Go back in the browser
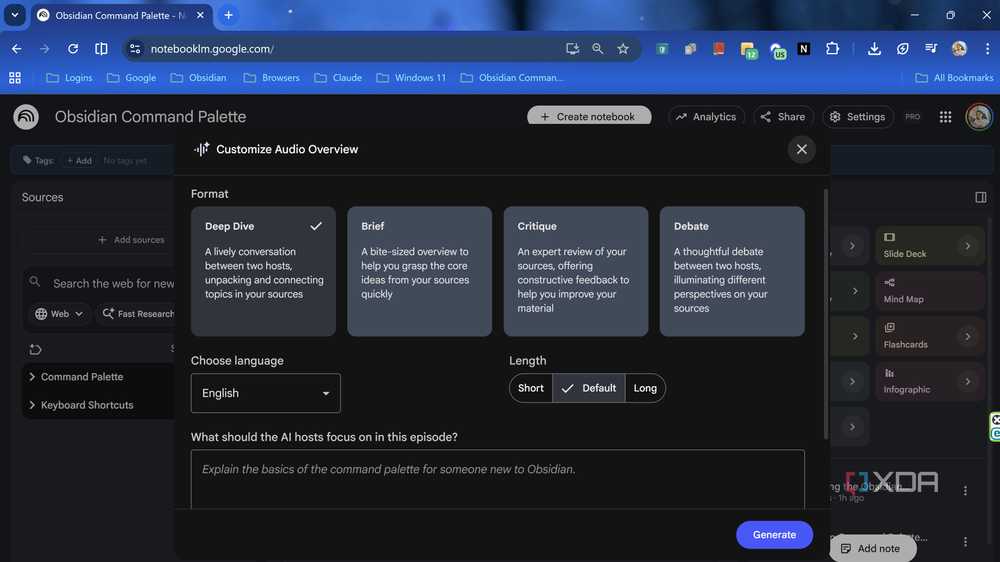 [x=17, y=48]
